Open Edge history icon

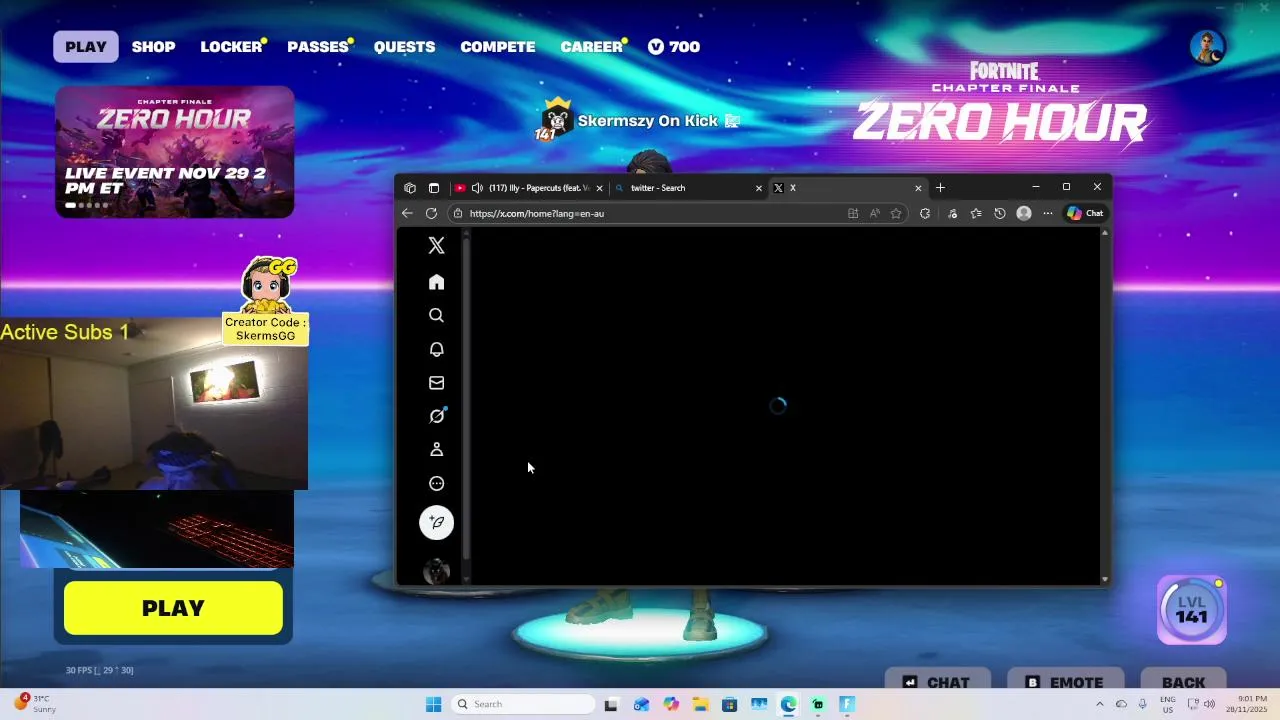click(1000, 213)
